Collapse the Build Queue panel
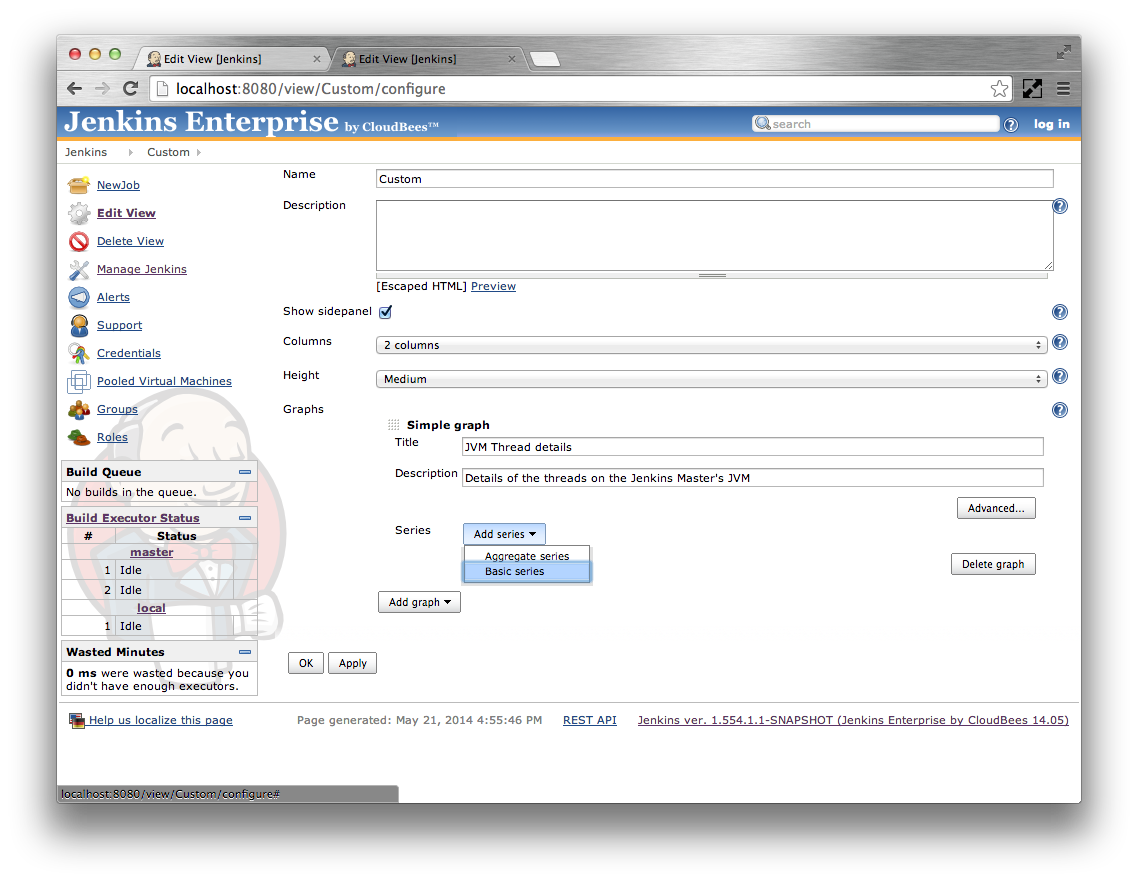Screen dimensions: 1138x882 click(x=245, y=472)
